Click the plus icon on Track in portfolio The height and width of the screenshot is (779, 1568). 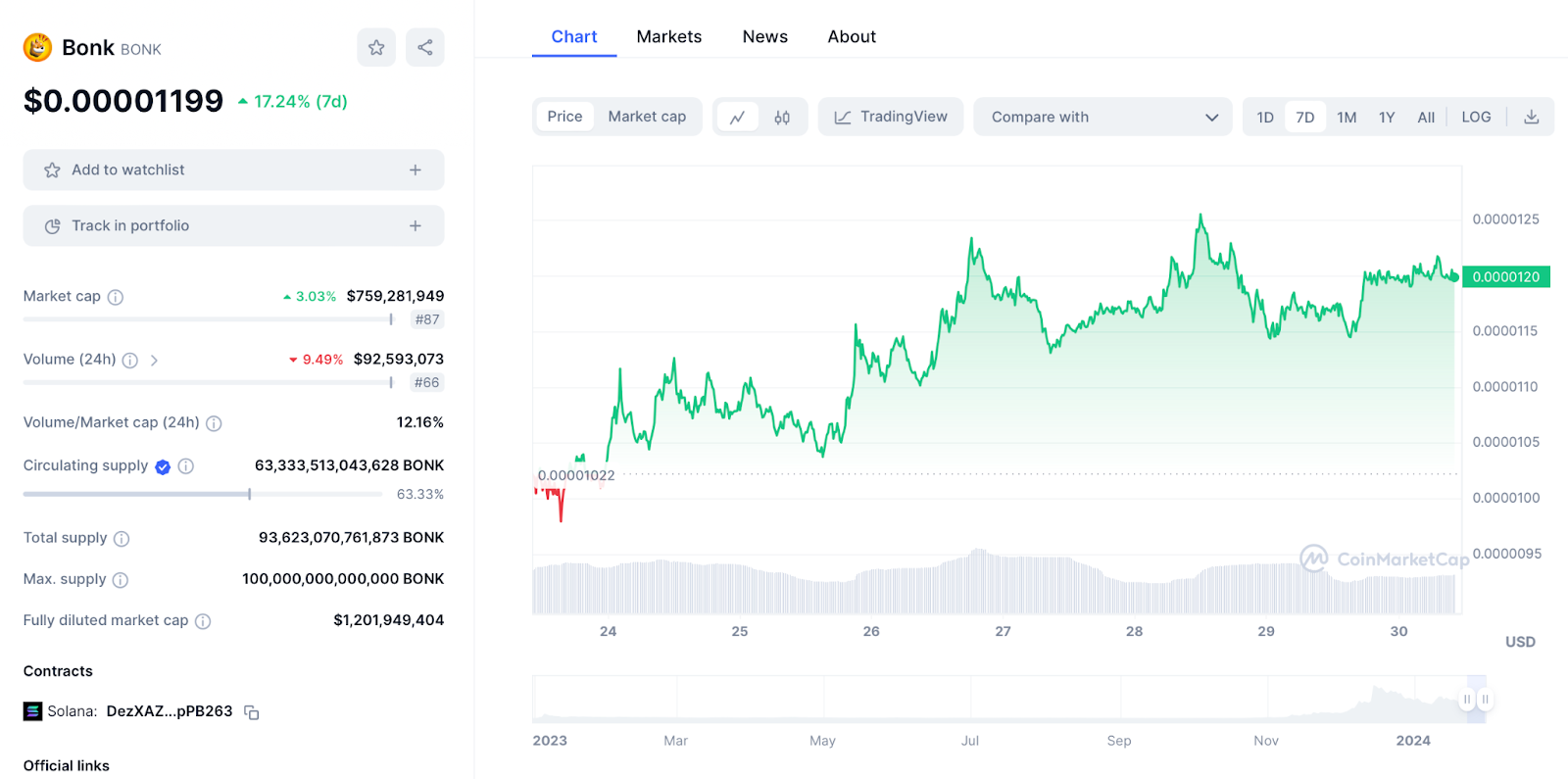(x=416, y=225)
